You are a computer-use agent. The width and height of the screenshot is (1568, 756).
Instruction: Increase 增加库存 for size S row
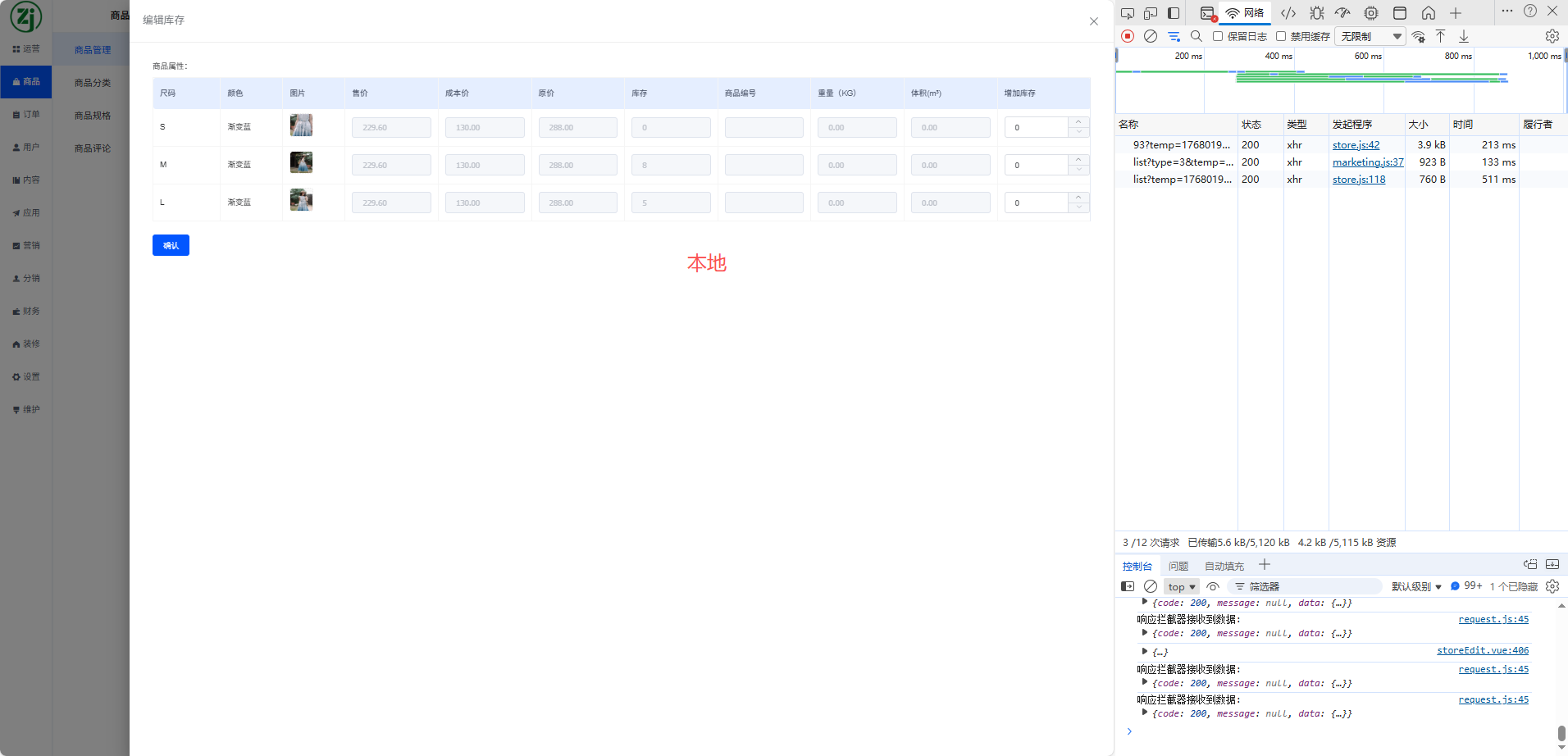click(x=1078, y=122)
